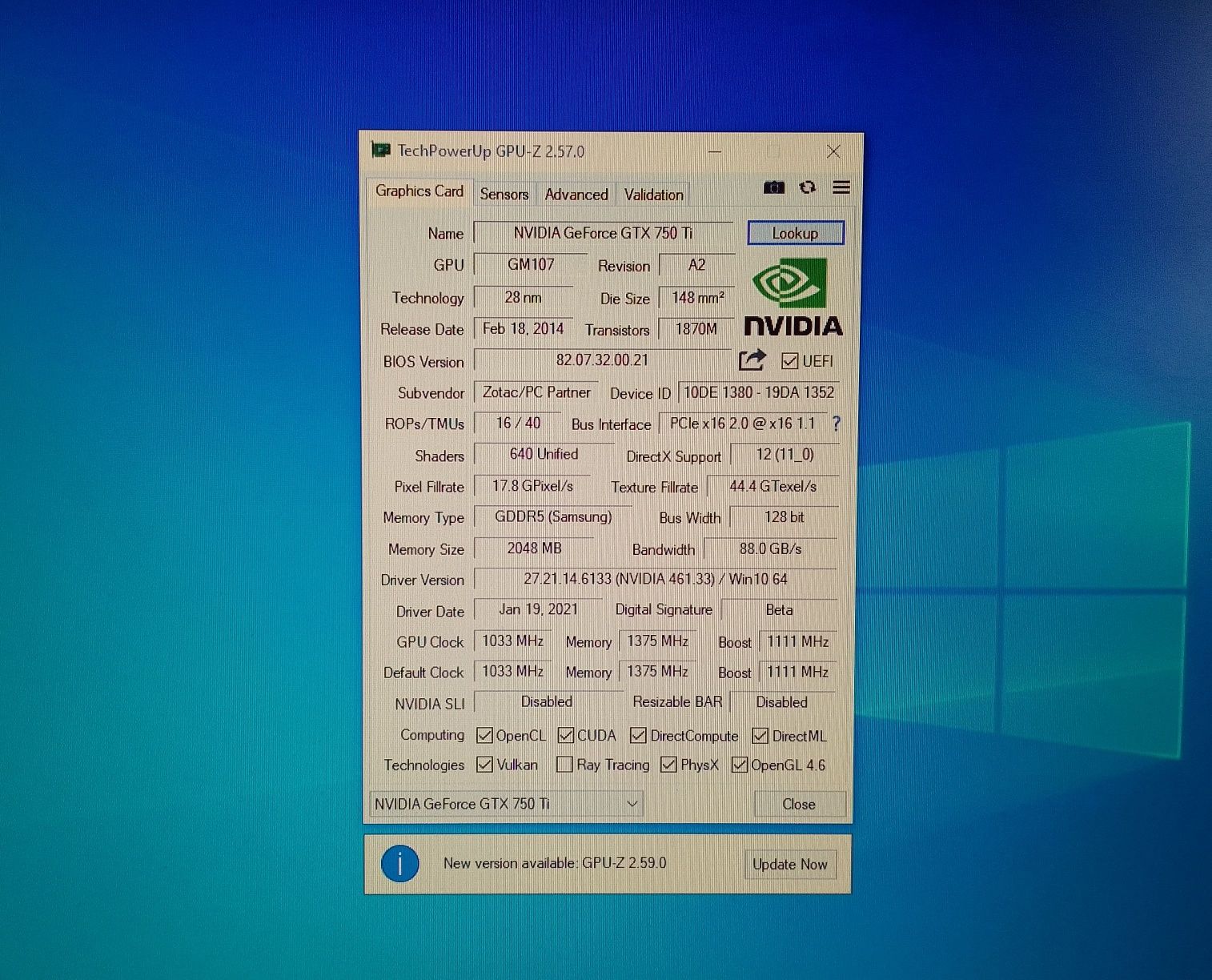The image size is (1212, 980).
Task: Click the Bus Interface question mark
Action: (837, 424)
